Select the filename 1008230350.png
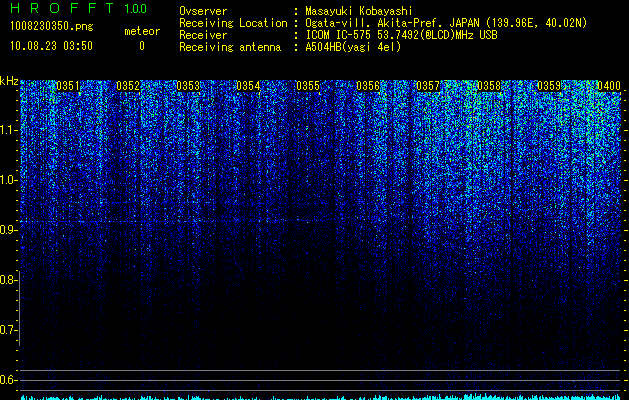The image size is (629, 400). tap(52, 26)
